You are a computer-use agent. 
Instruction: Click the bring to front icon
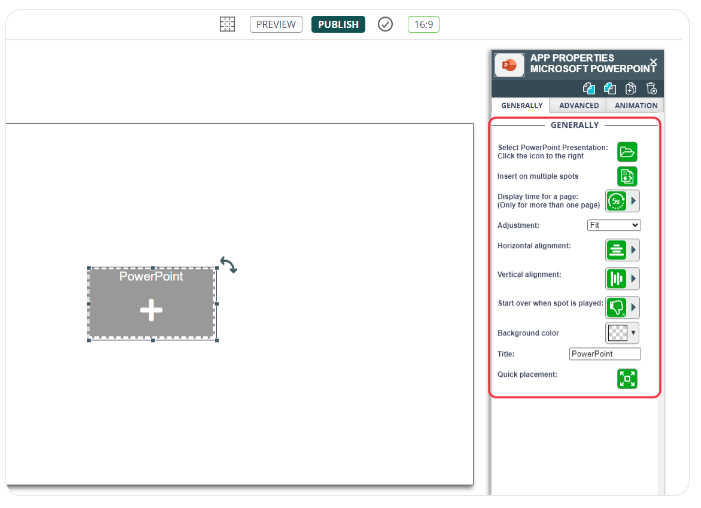tap(589, 89)
